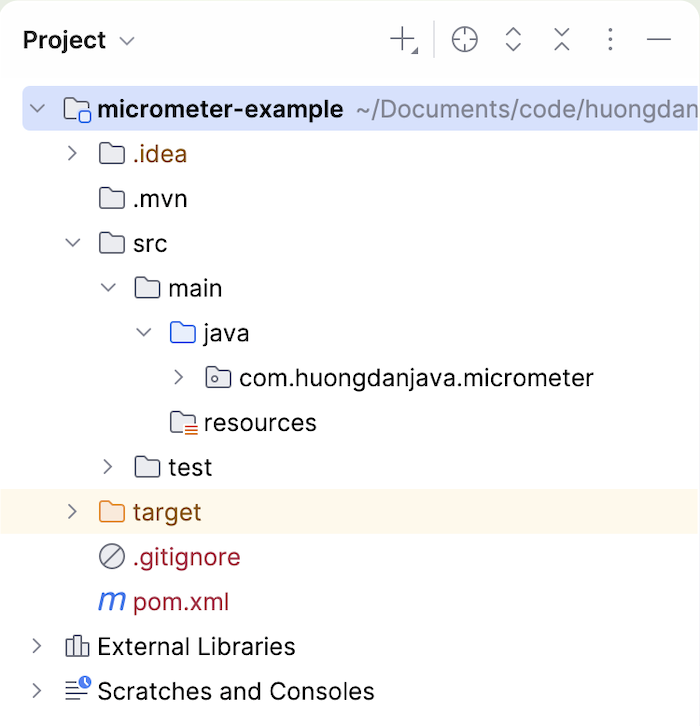Screen dimensions: 700x726
Task: Expand the com.huongdanjava.micrometer package
Action: [179, 378]
